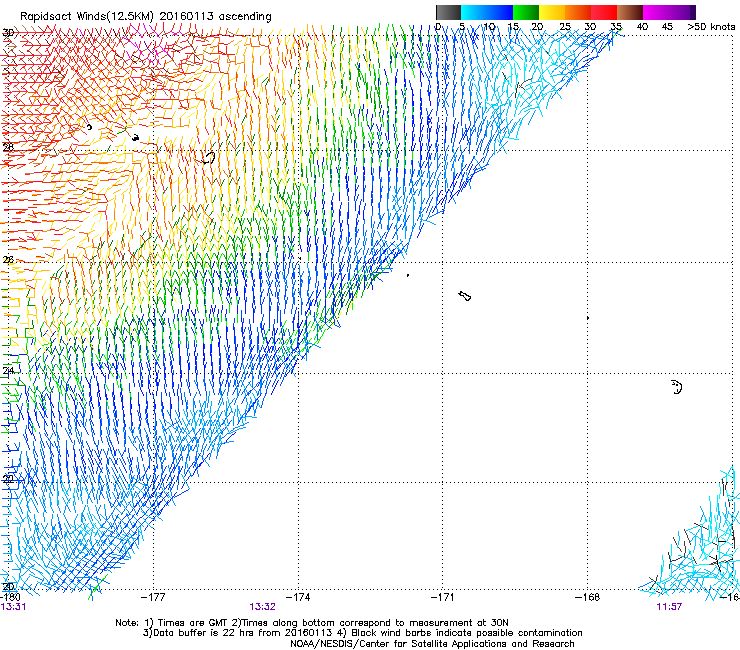Image resolution: width=740 pixels, height=650 pixels.
Task: Click the '11:57' time stamp
Action: [x=669, y=607]
